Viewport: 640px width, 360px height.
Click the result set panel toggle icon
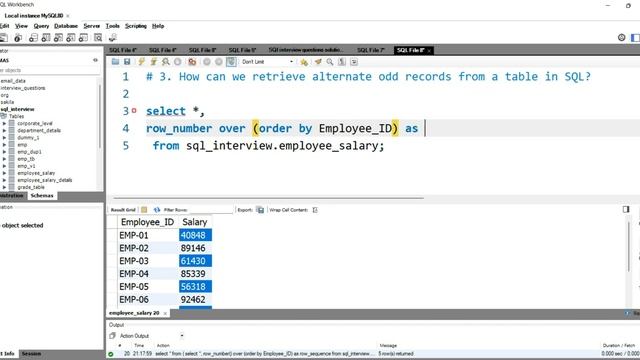626,209
